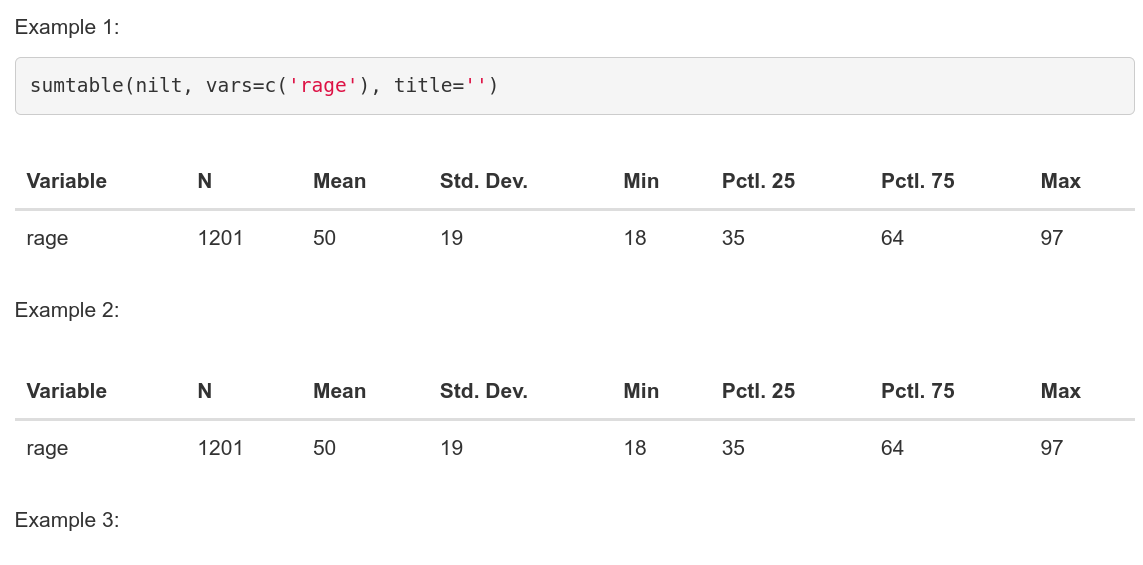Click Pctl. 25 header in first table
Image resolution: width=1143 pixels, height=565 pixels.
pyautogui.click(x=758, y=181)
